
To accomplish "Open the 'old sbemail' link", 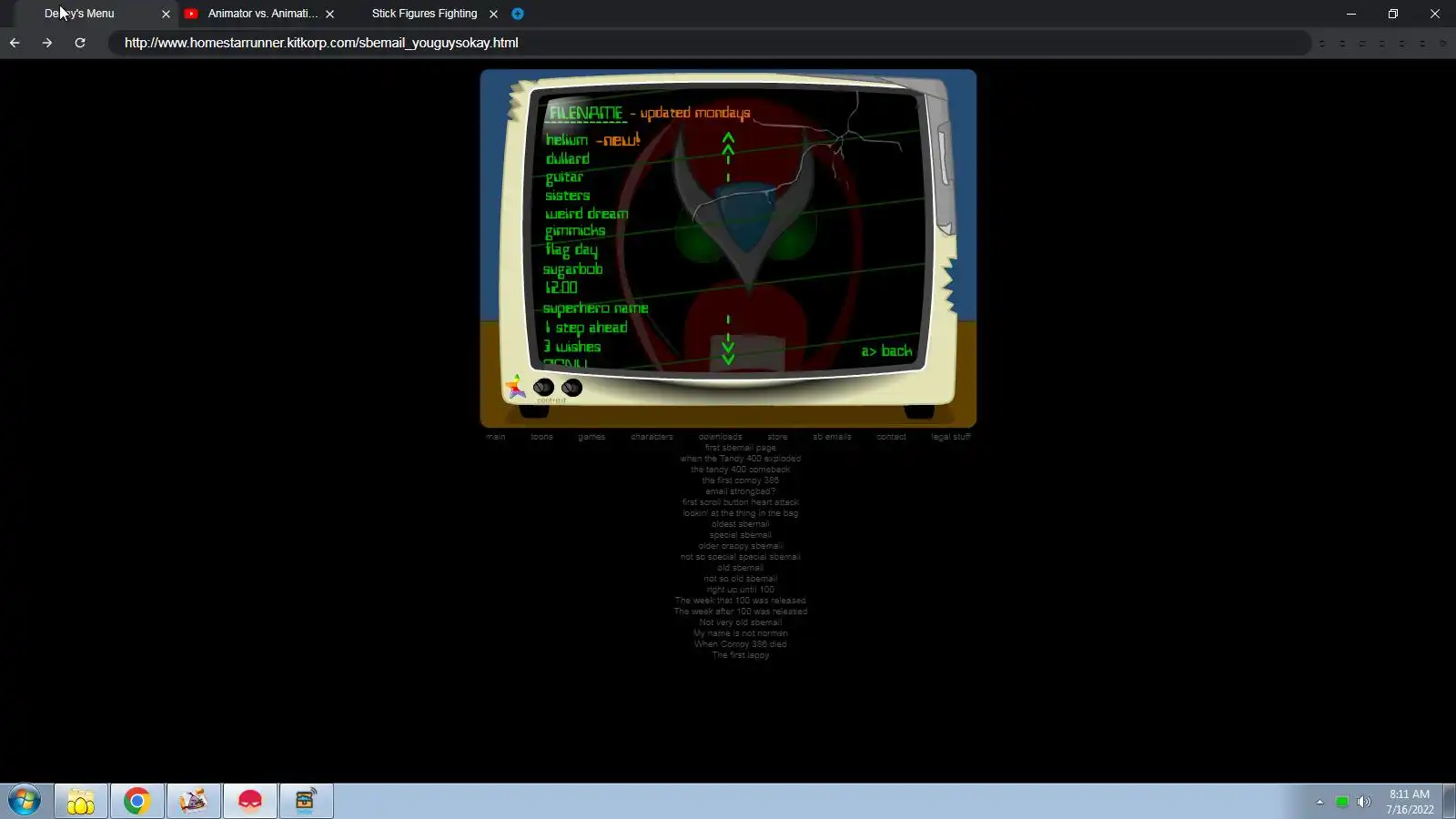I will (x=741, y=568).
